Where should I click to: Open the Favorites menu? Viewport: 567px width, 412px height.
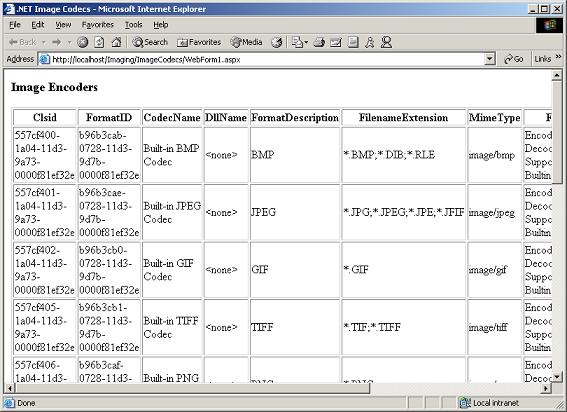tap(98, 25)
